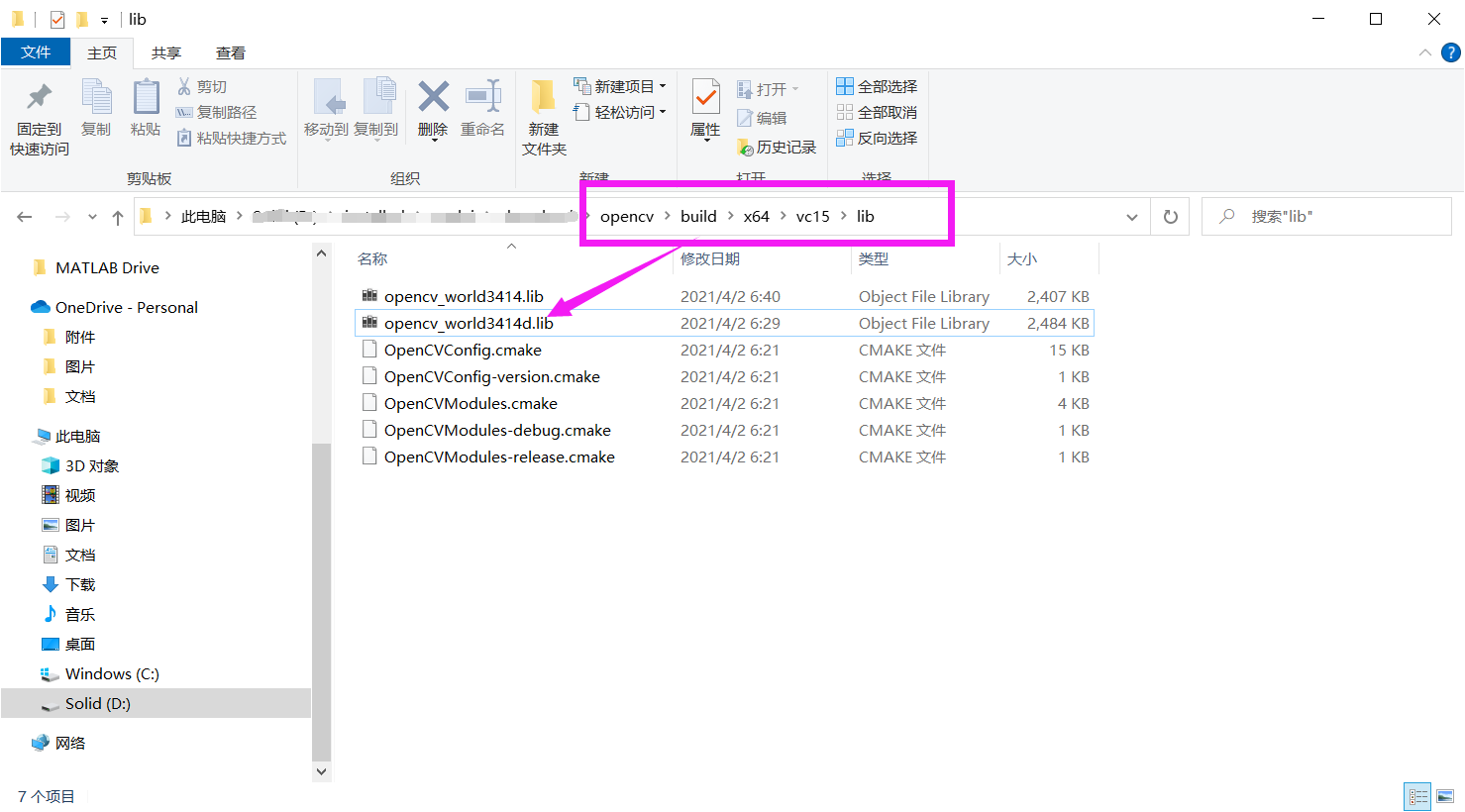Create a folder with 新建文件夹 icon
1465x812 pixels.
543,111
